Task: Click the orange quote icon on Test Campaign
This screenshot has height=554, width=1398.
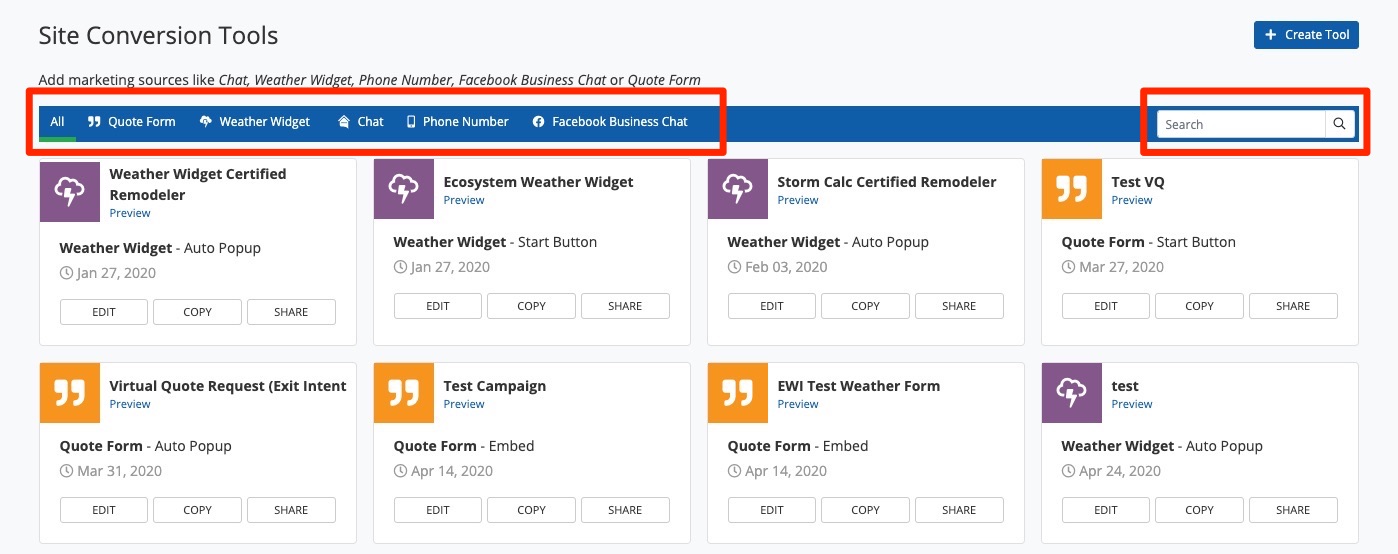Action: (404, 393)
